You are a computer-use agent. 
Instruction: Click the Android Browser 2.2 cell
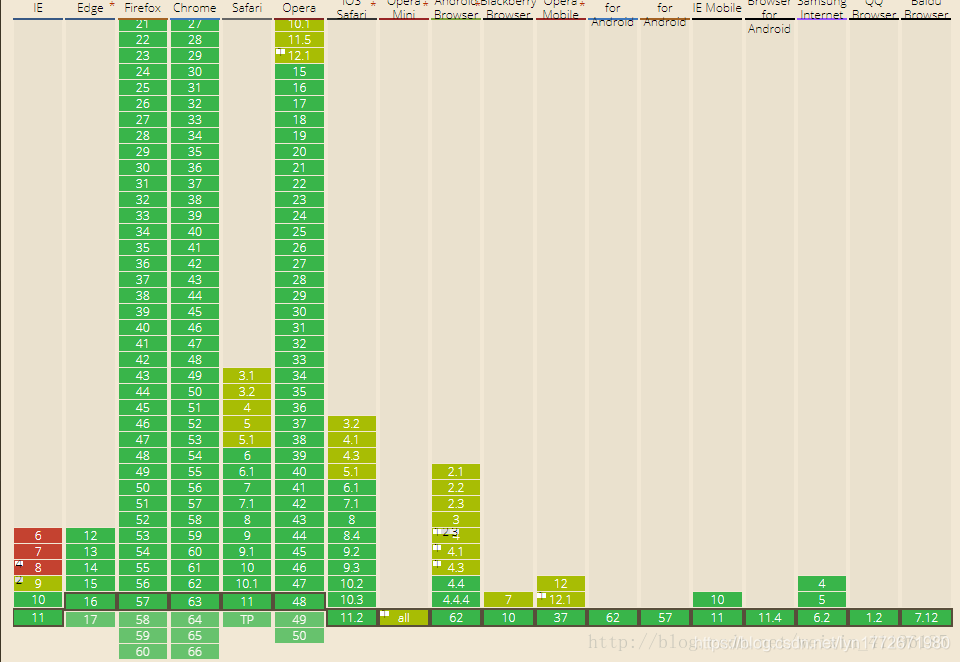pos(456,487)
